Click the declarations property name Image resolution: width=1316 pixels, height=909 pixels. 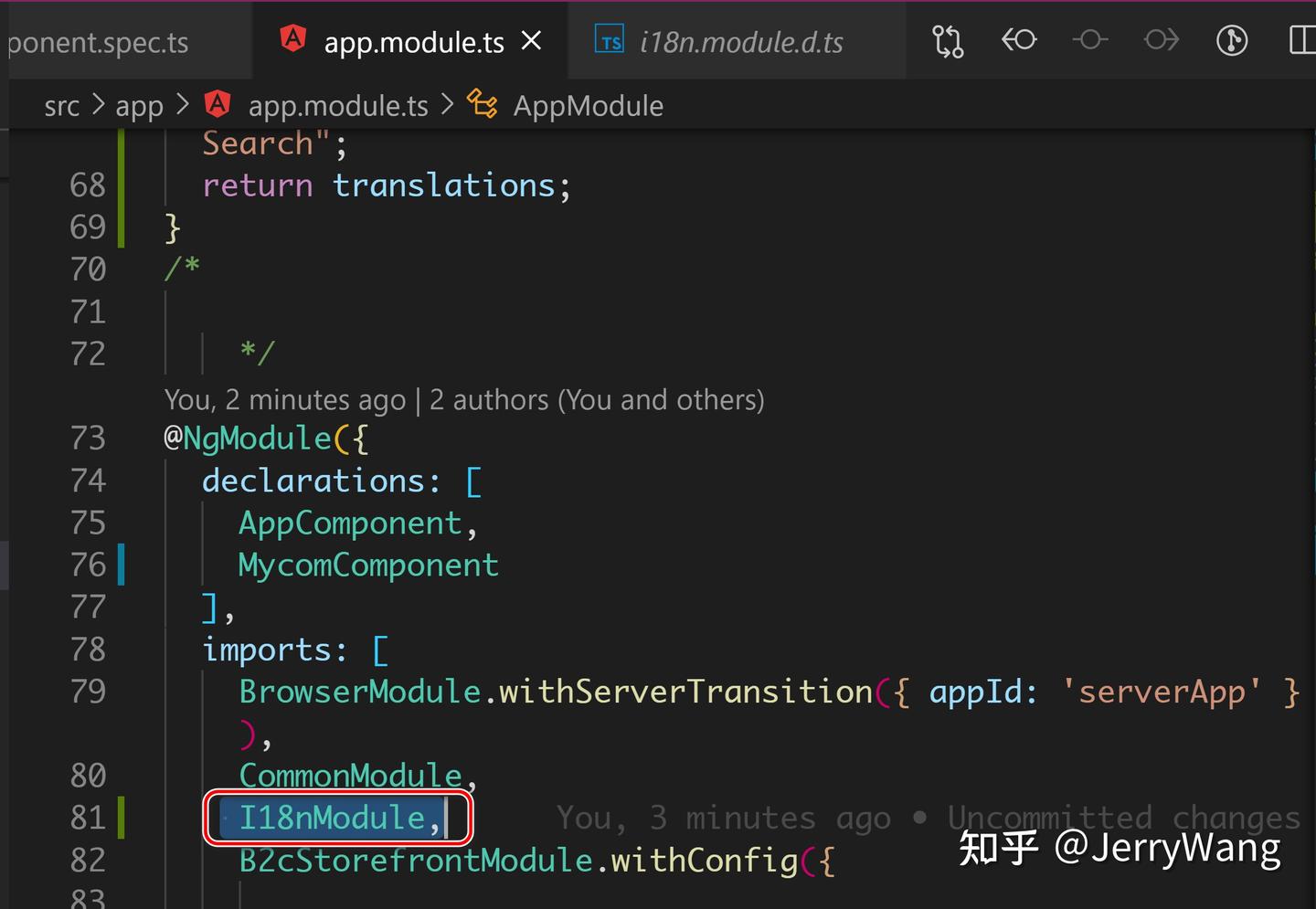[x=313, y=481]
